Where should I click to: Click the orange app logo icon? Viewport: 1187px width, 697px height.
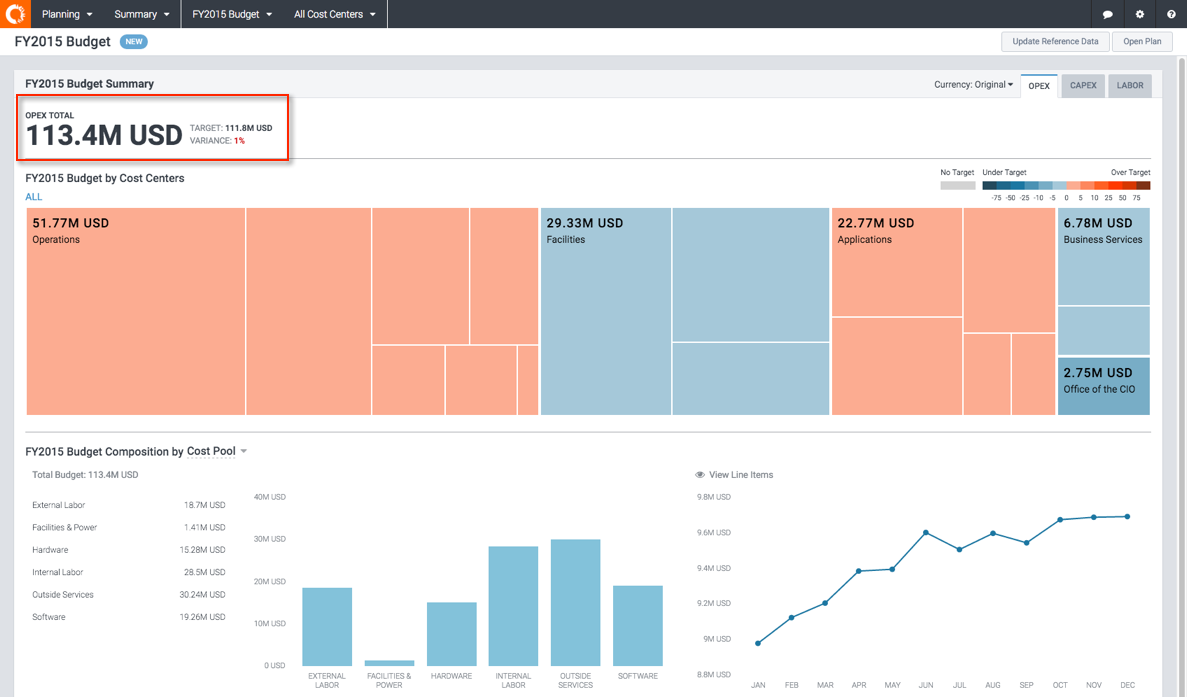[x=15, y=14]
